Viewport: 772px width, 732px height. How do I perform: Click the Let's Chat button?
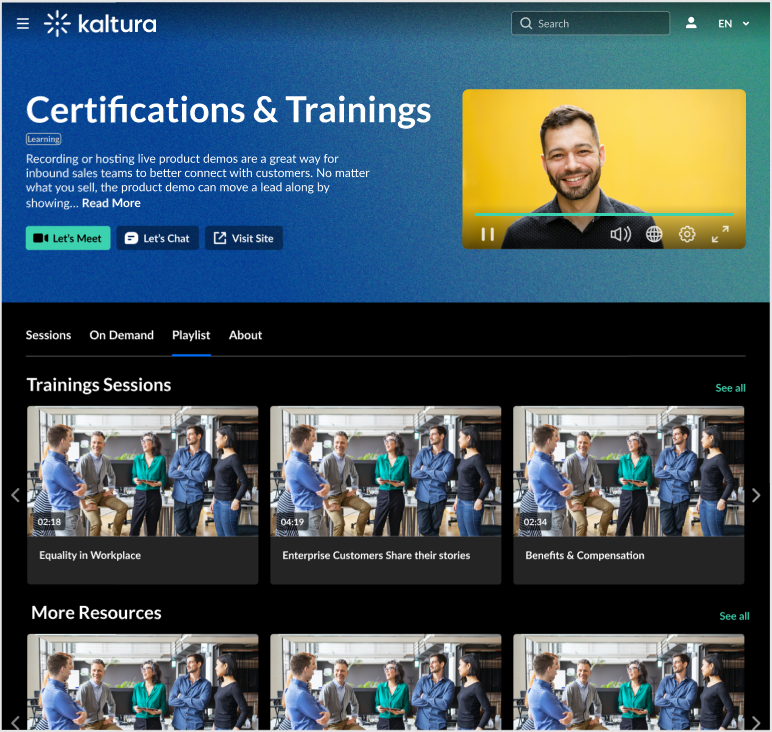(x=158, y=238)
